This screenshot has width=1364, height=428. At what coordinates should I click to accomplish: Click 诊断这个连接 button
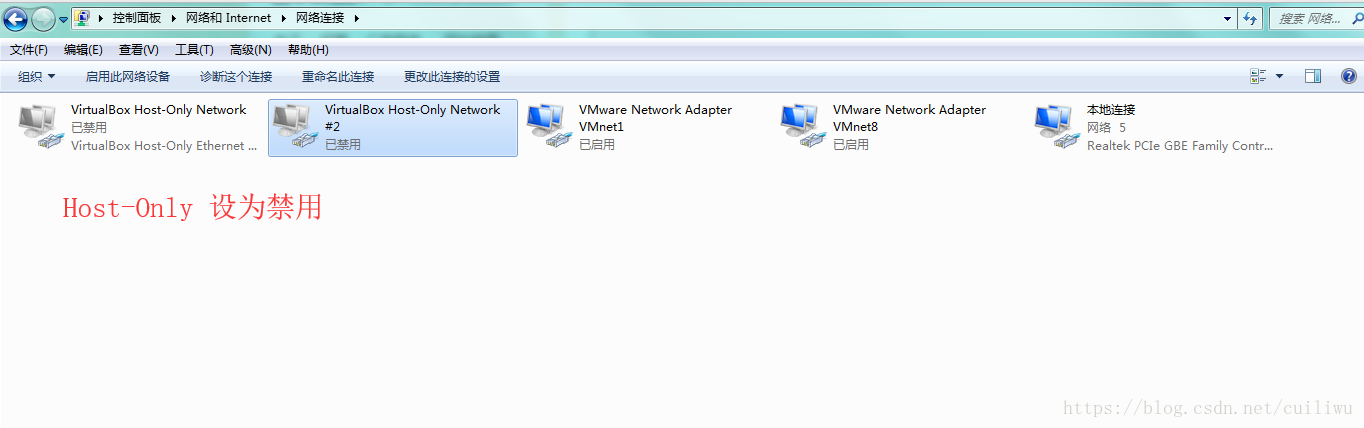pyautogui.click(x=236, y=77)
